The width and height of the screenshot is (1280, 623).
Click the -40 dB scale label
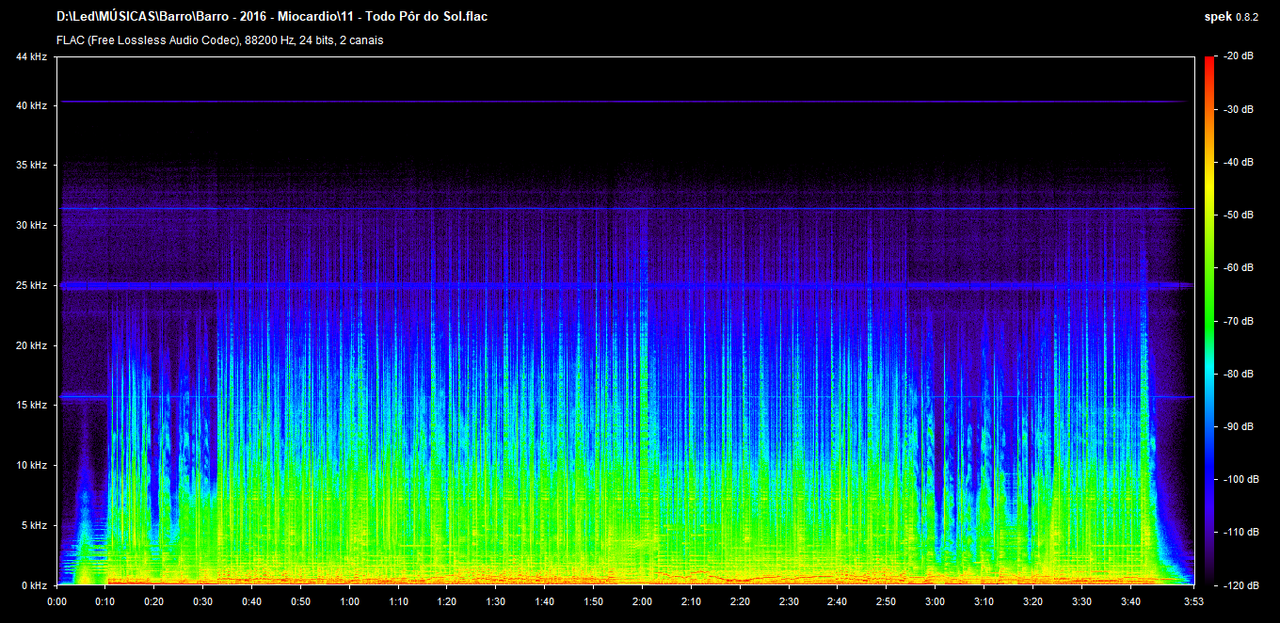[1240, 162]
